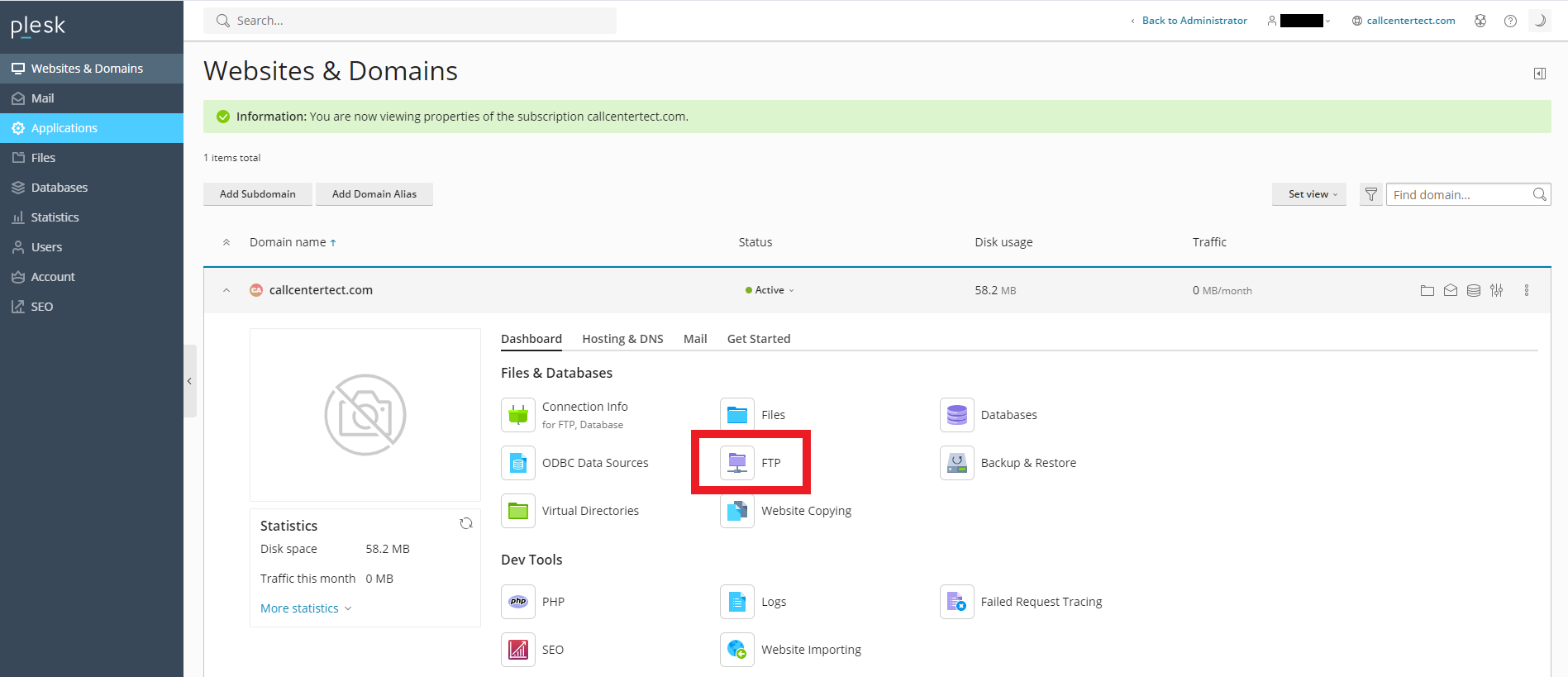Screen dimensions: 1568x677
Task: Click the Failed Request Tracing icon
Action: pos(956,602)
